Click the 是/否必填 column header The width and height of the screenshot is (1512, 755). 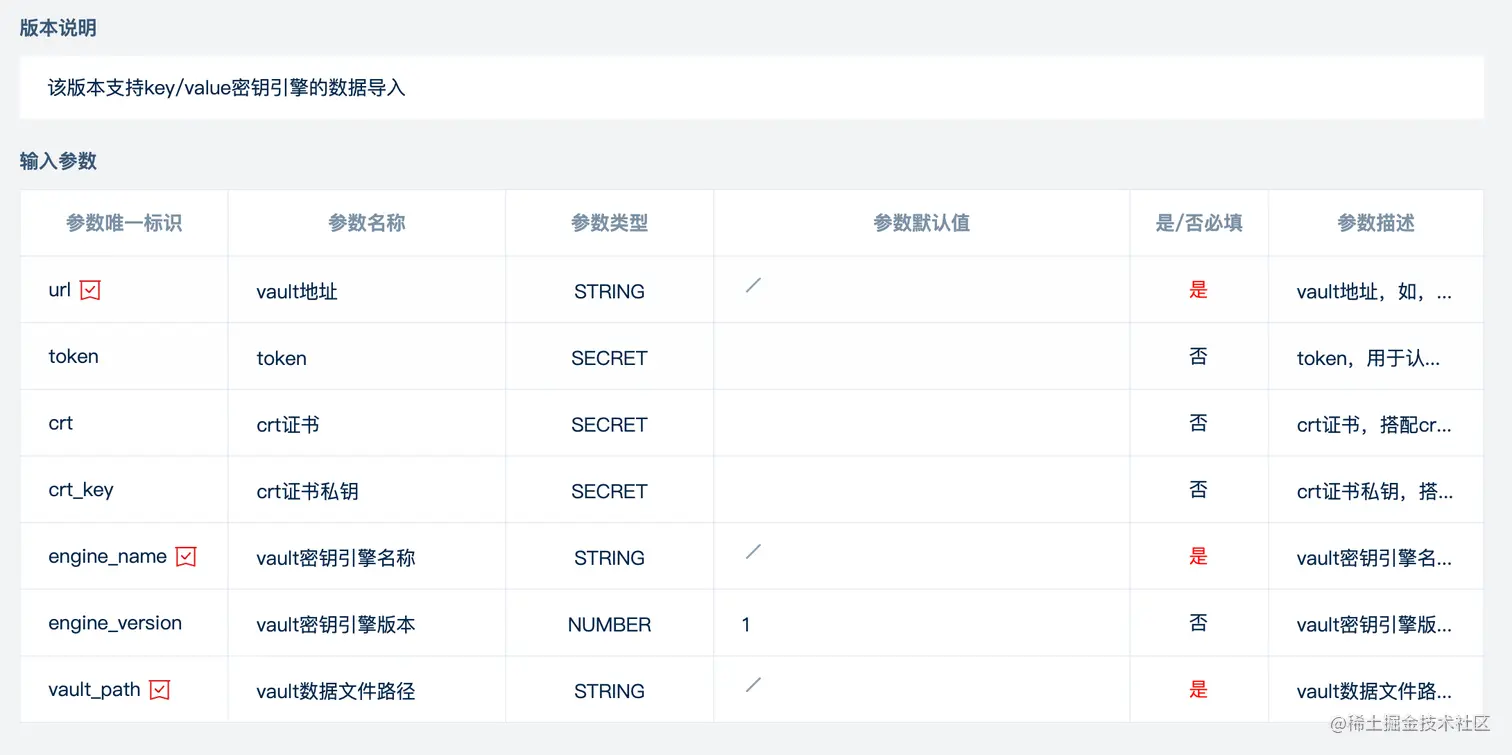point(1198,223)
